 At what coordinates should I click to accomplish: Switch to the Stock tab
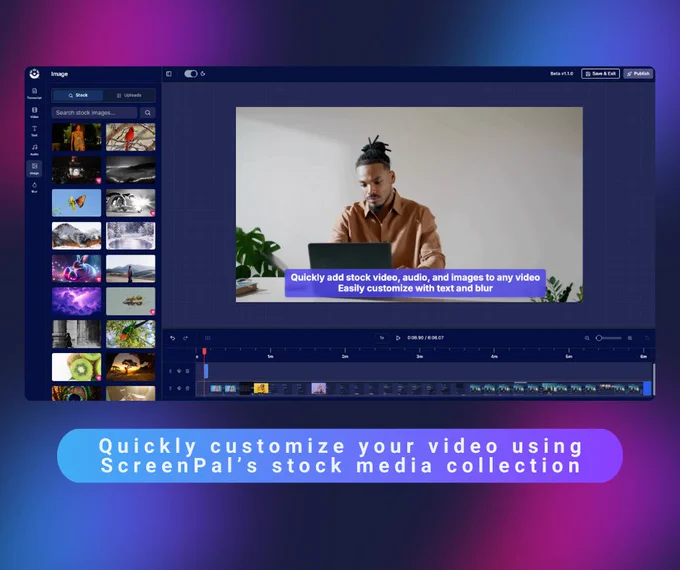(x=78, y=95)
